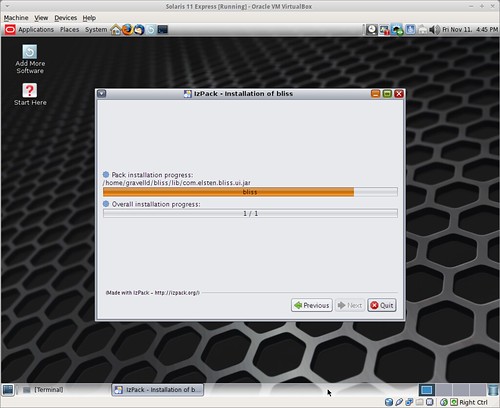Open the Start Here desktop icon
This screenshot has height=408, width=500.
pos(30,94)
